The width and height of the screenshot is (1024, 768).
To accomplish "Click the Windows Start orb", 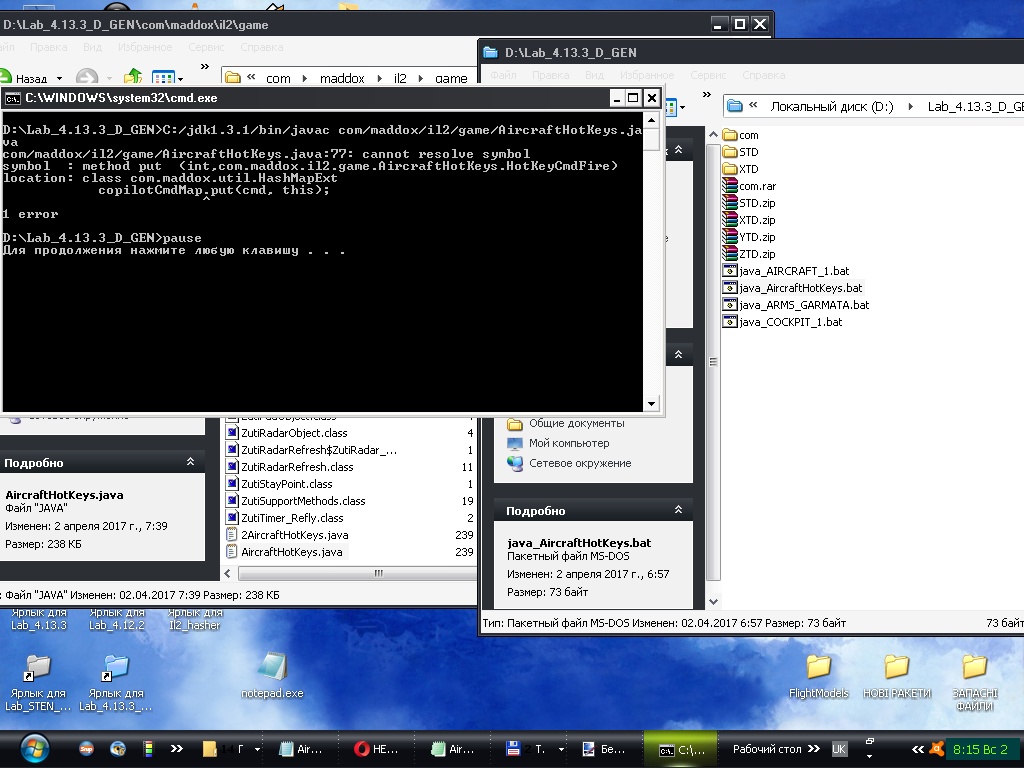I will tap(34, 748).
